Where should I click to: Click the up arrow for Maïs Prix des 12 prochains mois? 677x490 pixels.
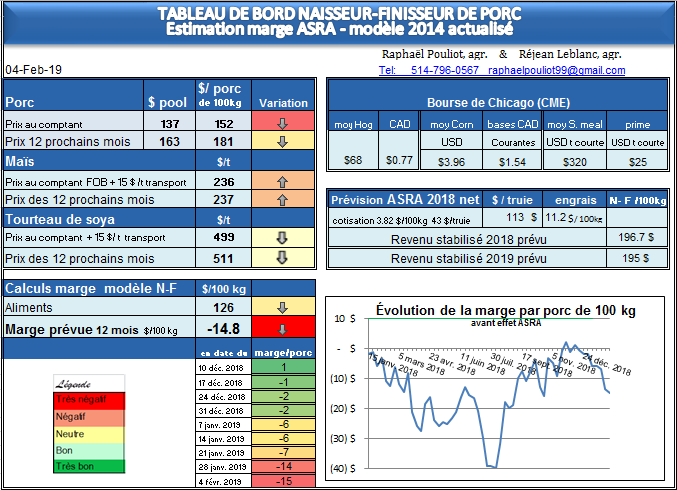pos(283,199)
